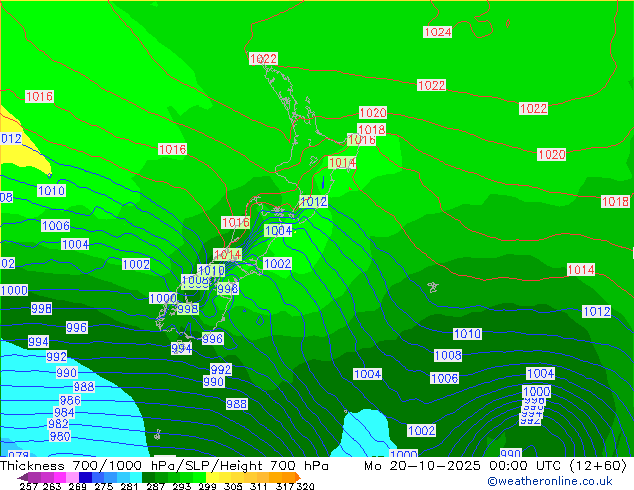Click the legend value 293
The width and height of the screenshot is (634, 490).
pyautogui.click(x=182, y=486)
